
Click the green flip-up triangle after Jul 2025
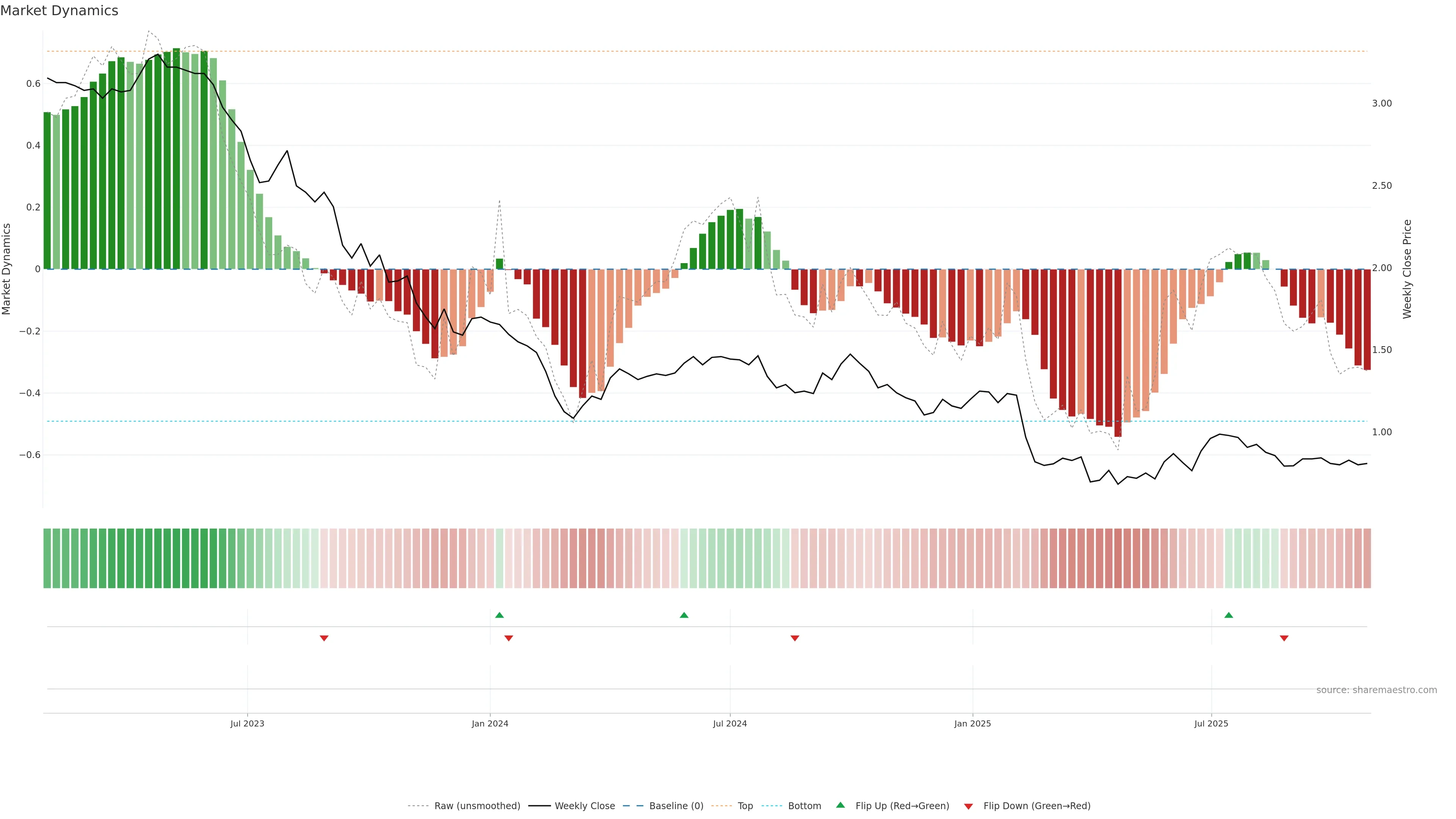click(x=1229, y=615)
